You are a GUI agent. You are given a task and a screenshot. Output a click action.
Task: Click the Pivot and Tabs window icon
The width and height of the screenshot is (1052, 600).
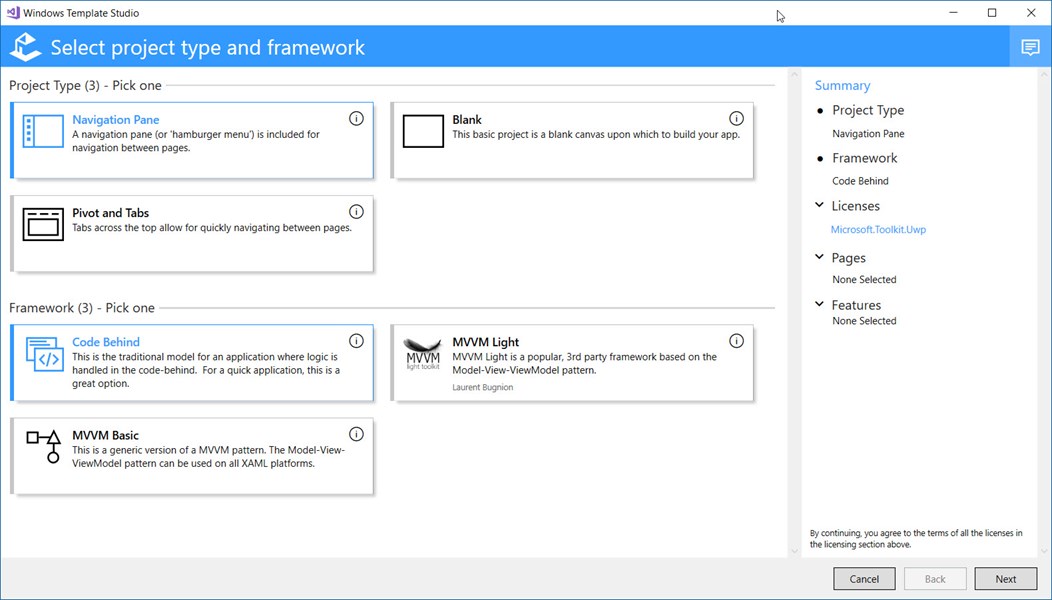[x=43, y=224]
